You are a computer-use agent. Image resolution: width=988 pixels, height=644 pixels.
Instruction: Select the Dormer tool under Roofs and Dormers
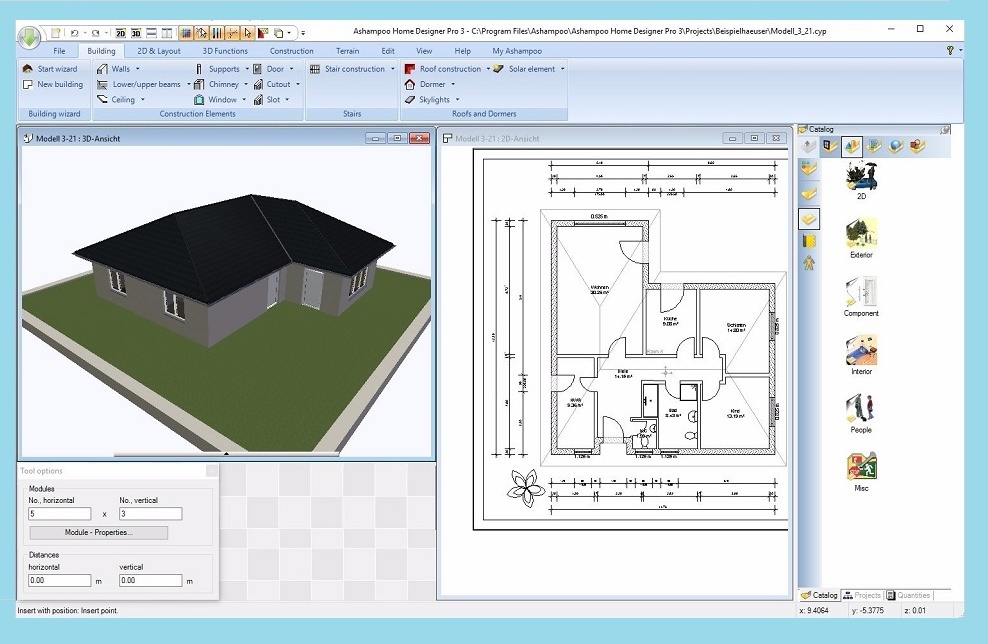pyautogui.click(x=432, y=84)
